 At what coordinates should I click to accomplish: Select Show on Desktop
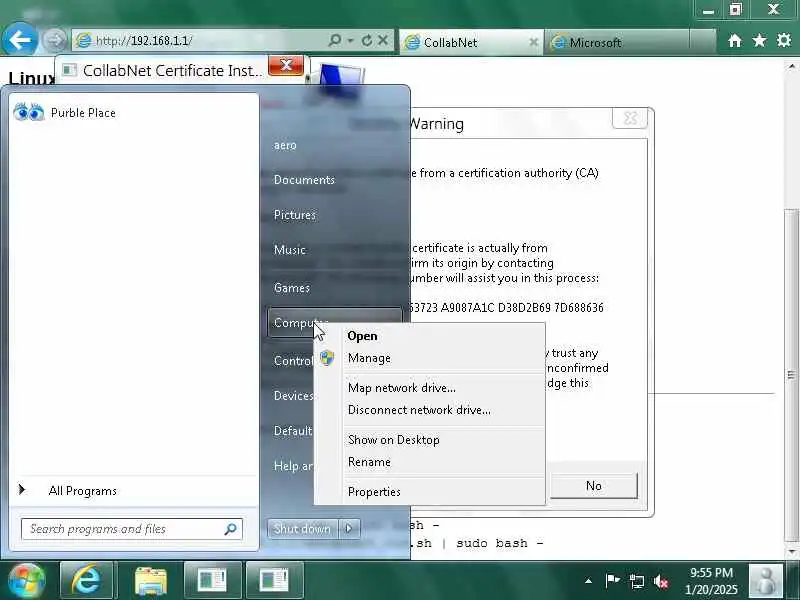(429, 440)
